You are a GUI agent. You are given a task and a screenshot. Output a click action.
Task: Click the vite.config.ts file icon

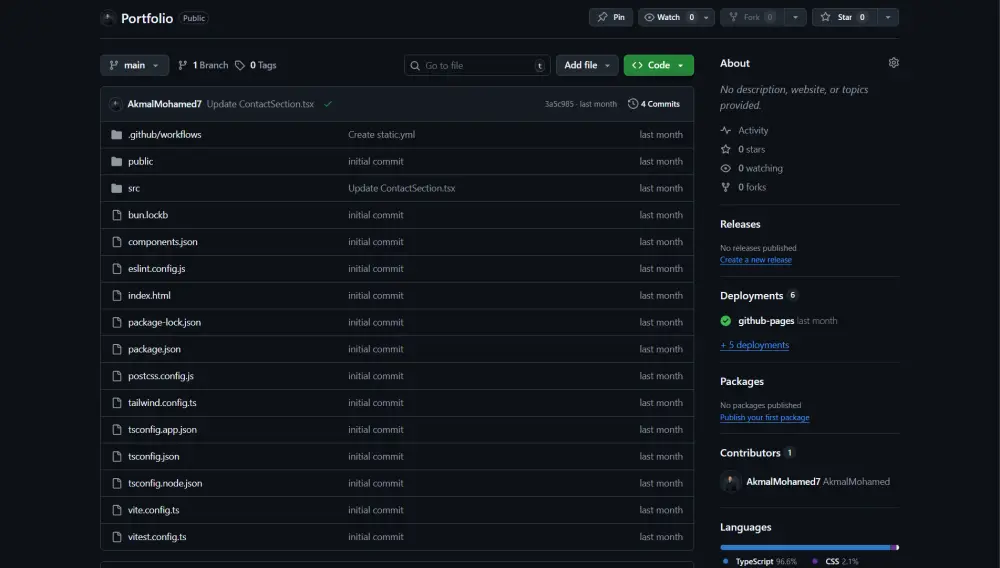tap(117, 510)
